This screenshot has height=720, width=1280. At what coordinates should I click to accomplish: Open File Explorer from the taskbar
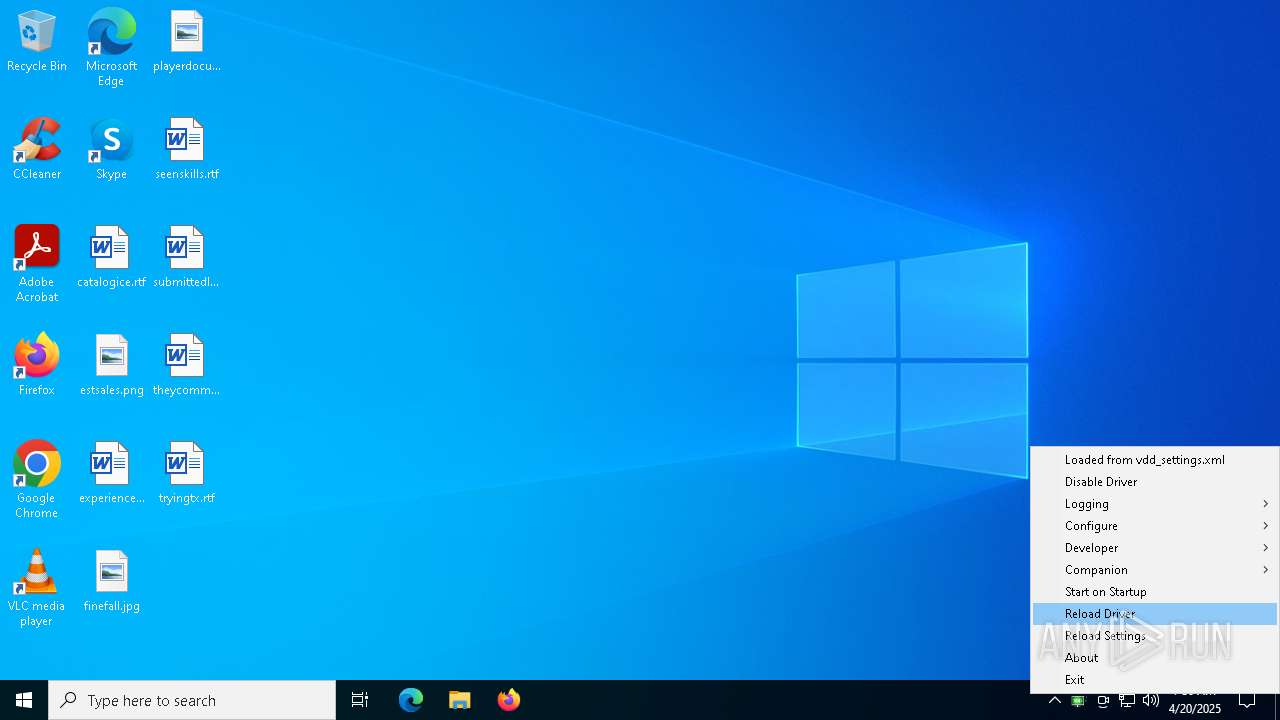coord(459,700)
